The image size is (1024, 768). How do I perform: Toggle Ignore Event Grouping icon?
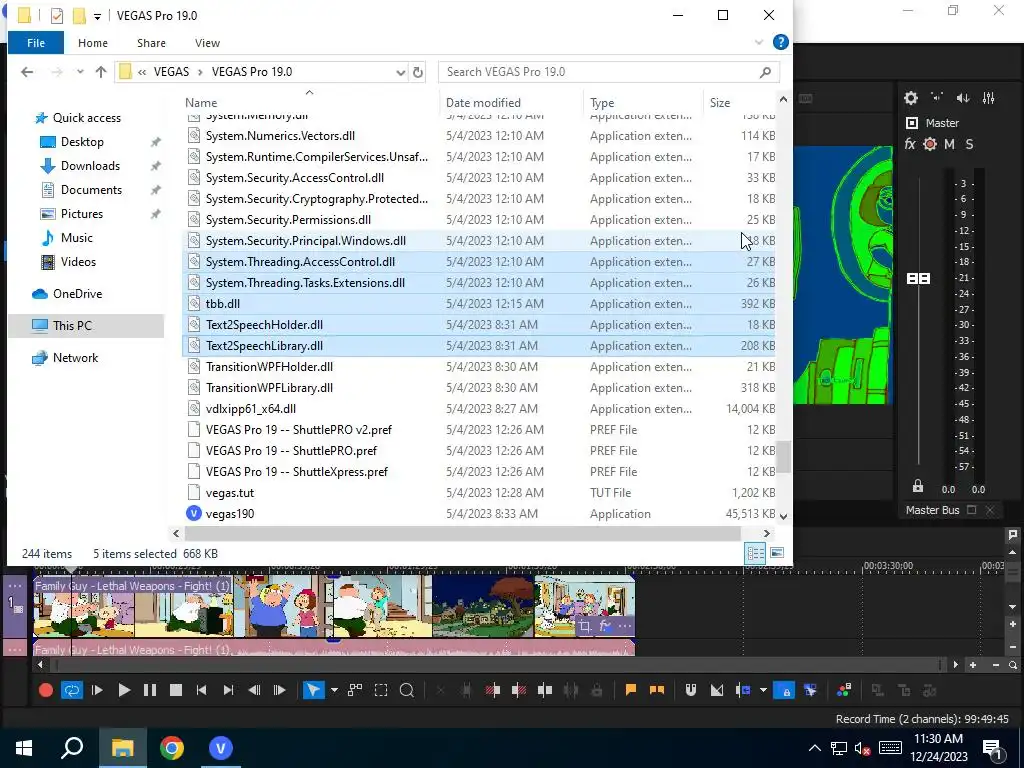point(810,690)
